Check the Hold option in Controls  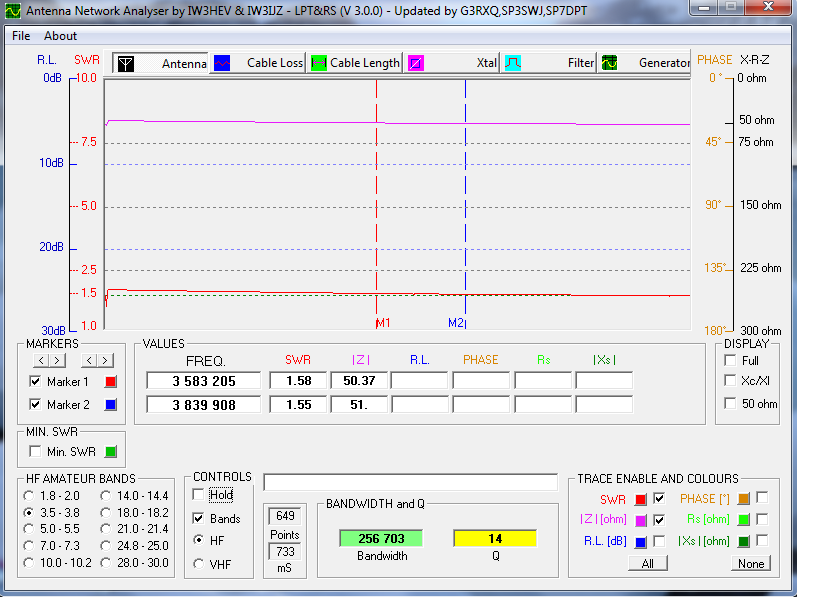click(x=199, y=495)
